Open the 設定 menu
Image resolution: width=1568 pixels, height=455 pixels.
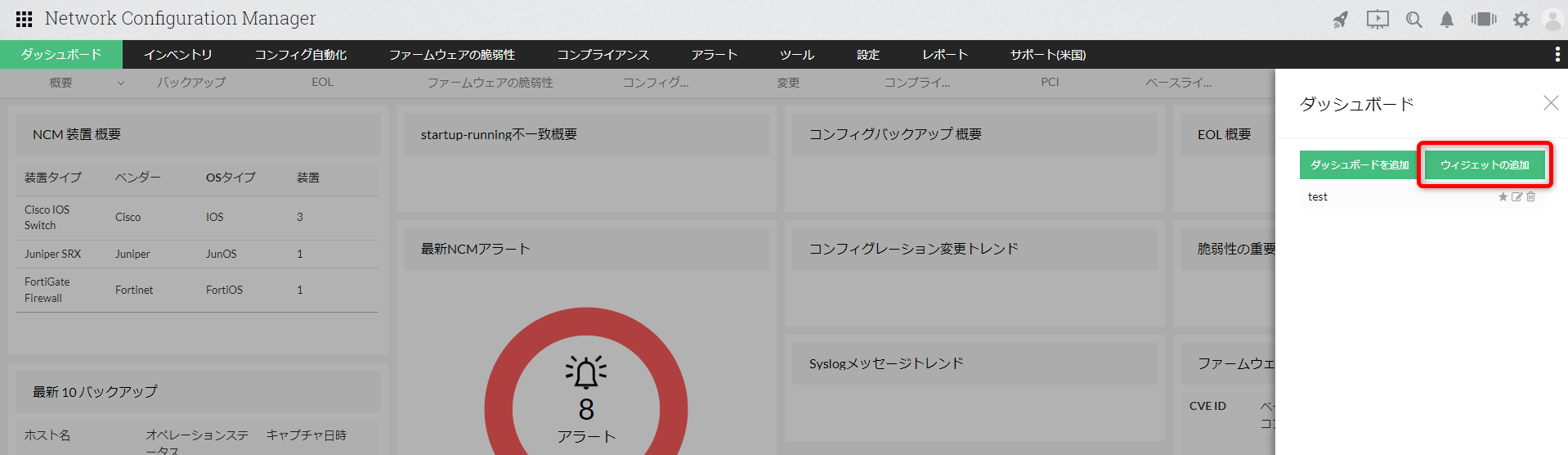(868, 55)
